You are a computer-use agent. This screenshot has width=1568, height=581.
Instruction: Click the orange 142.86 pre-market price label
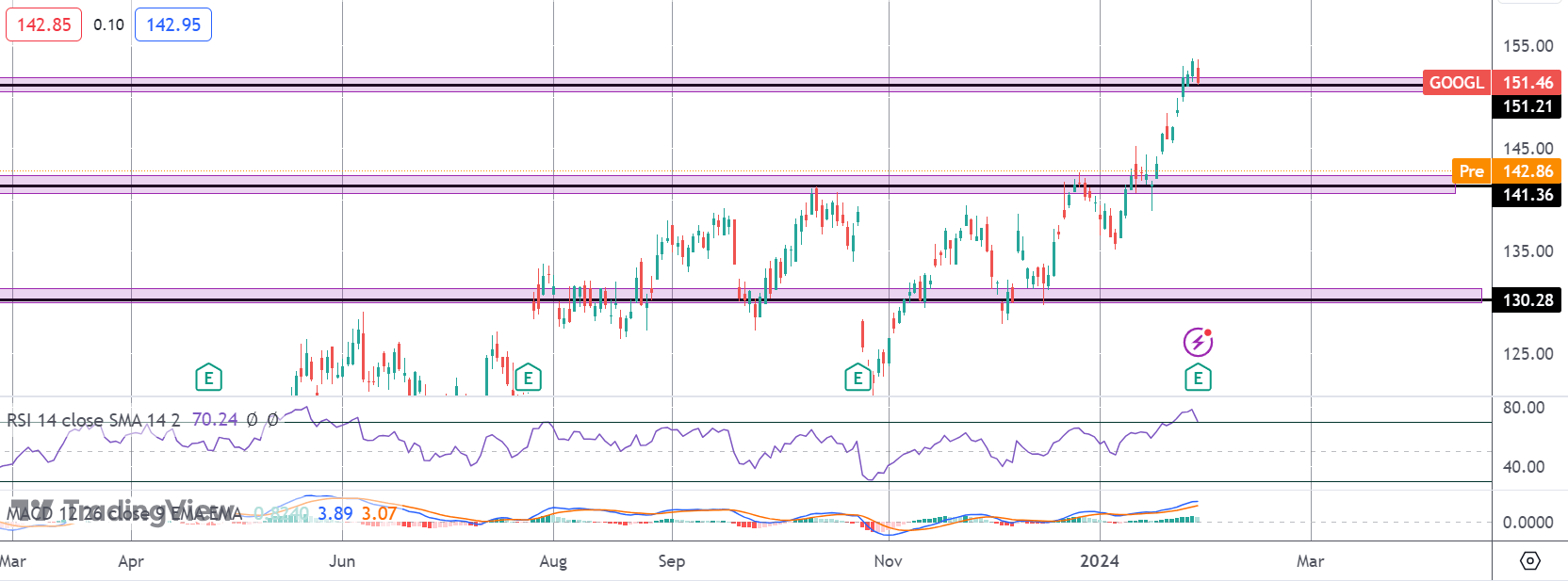pos(1527,171)
